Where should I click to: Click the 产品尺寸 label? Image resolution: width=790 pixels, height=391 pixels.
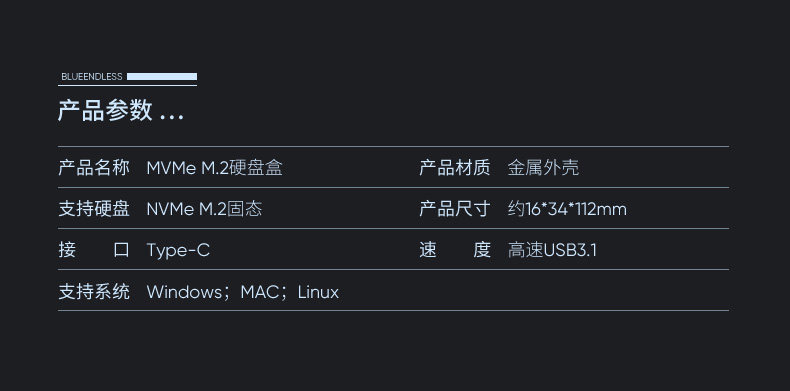tap(454, 209)
